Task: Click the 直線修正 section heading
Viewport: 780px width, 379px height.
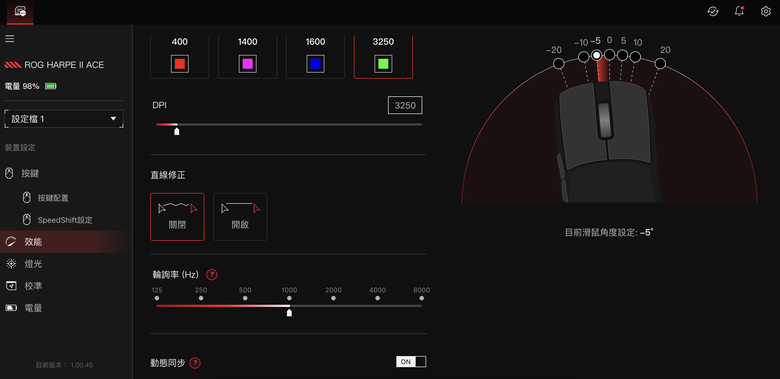Action: pyautogui.click(x=169, y=175)
